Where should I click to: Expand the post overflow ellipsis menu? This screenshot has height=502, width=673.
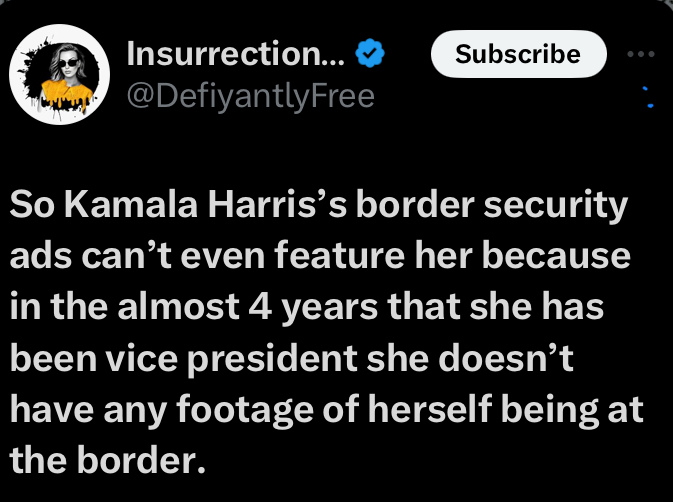click(x=640, y=54)
